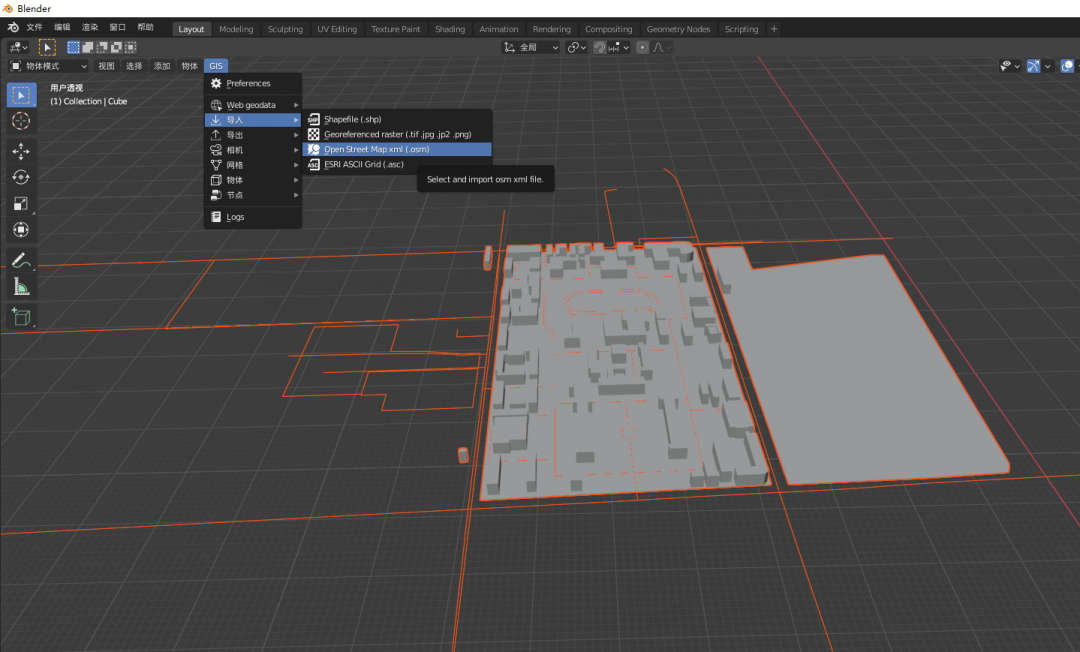Select the Transform tool
1080x652 pixels.
[x=21, y=230]
